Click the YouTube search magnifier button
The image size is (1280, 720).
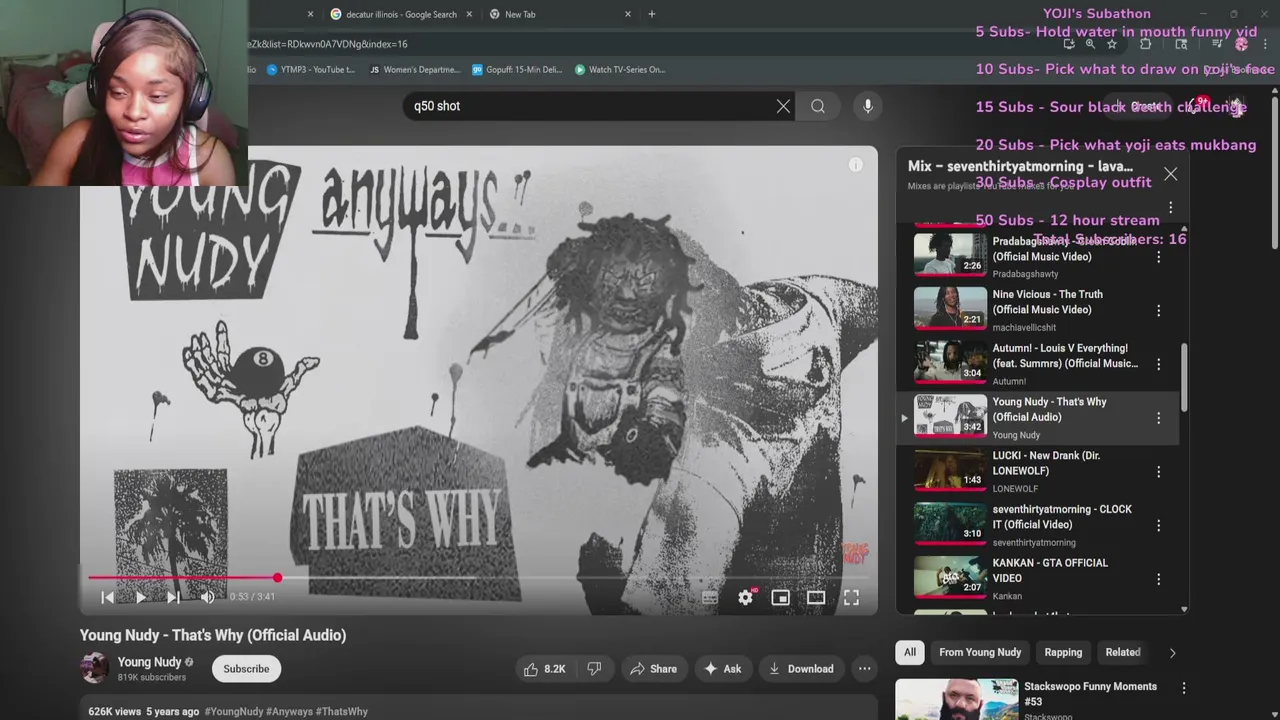818,106
